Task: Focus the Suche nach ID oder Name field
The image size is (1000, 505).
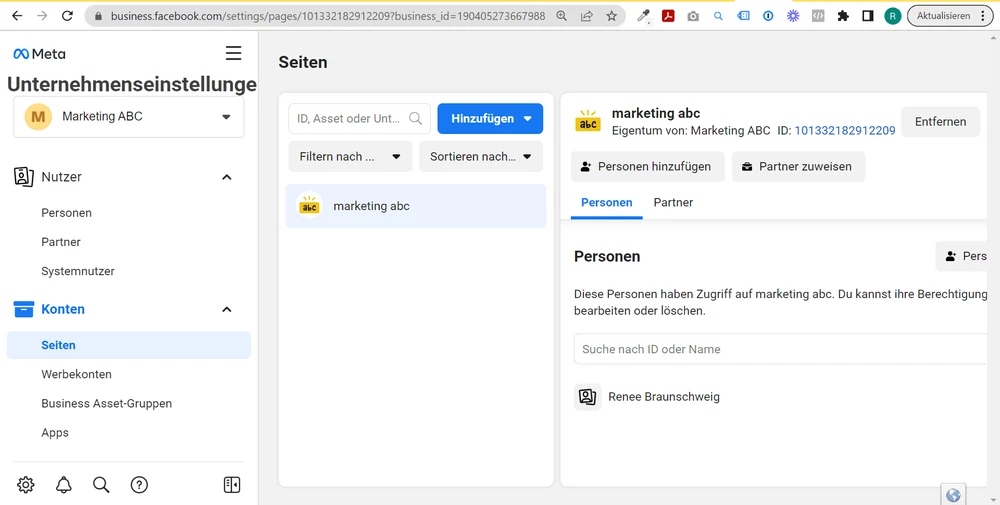Action: coord(781,349)
